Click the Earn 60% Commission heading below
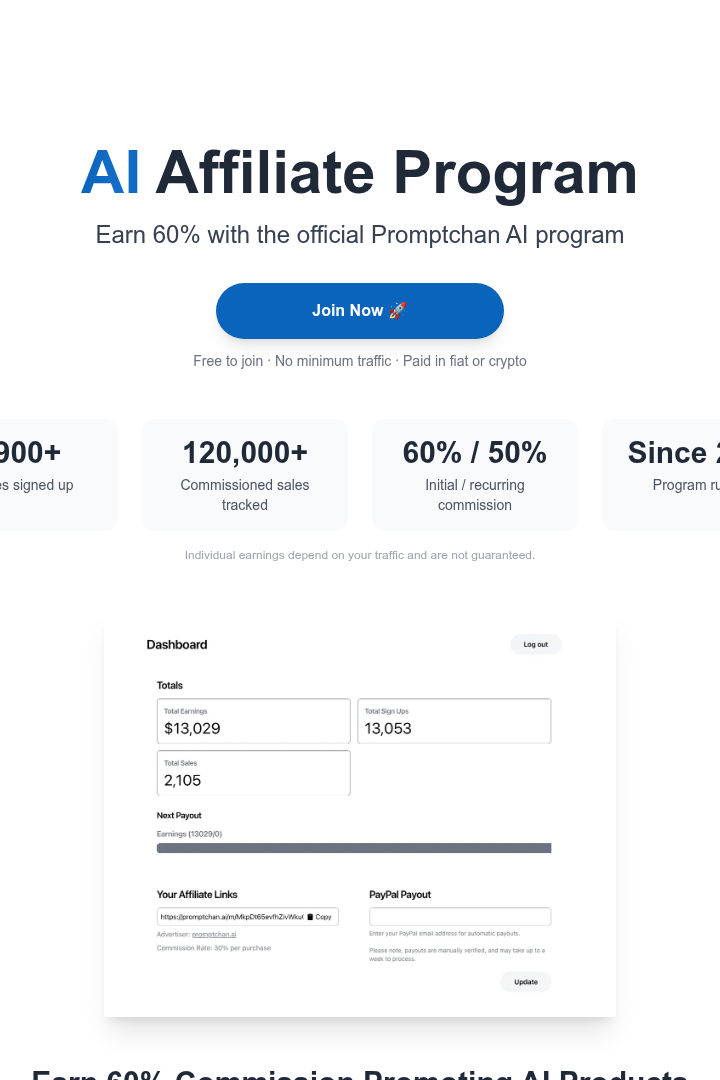720x1080 pixels. tap(360, 1074)
